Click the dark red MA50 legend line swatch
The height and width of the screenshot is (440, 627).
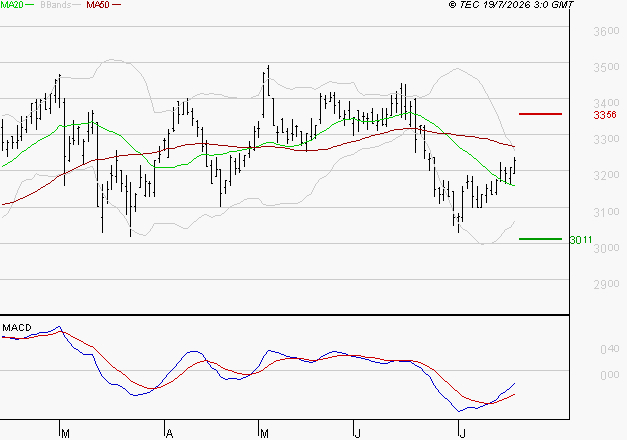116,4
